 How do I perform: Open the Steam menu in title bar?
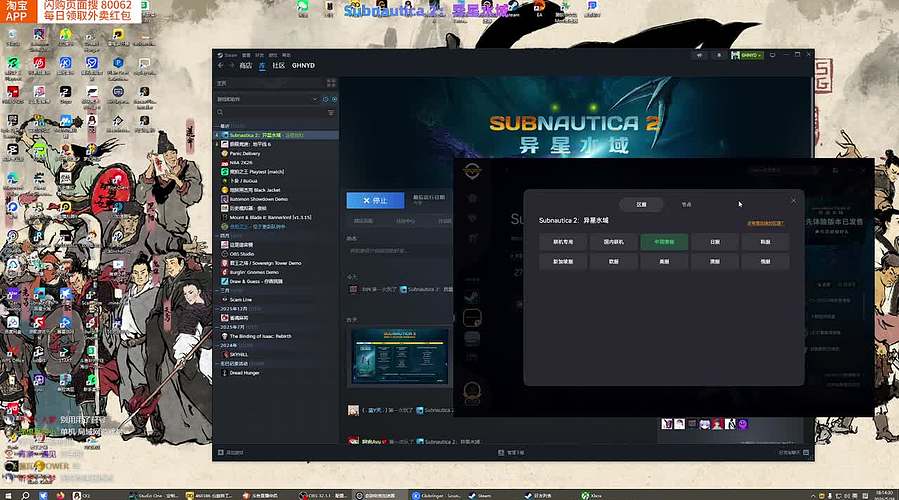(230, 55)
